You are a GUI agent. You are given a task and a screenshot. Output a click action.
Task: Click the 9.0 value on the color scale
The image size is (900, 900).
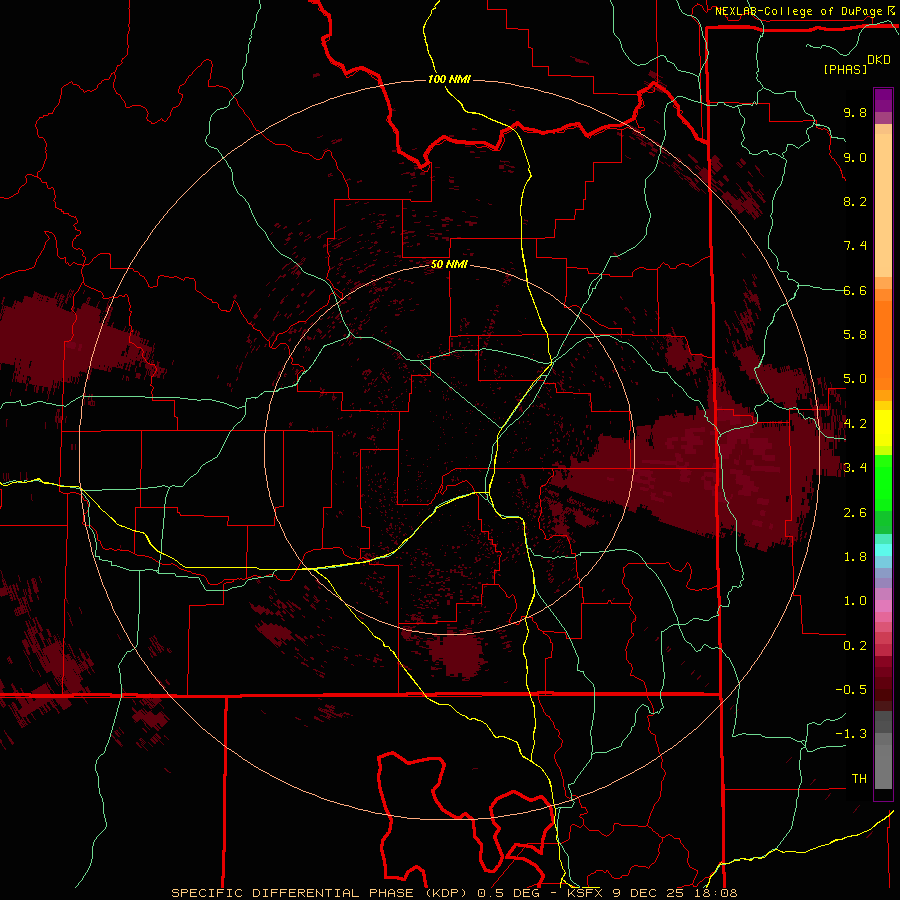point(855,157)
